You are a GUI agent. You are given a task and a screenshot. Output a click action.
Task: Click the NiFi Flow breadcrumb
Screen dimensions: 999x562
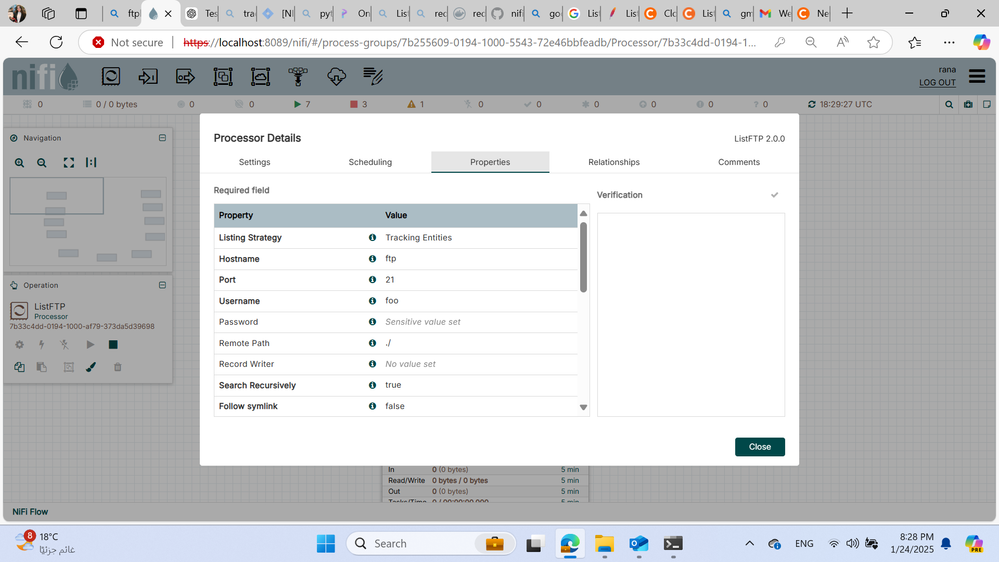click(x=30, y=512)
